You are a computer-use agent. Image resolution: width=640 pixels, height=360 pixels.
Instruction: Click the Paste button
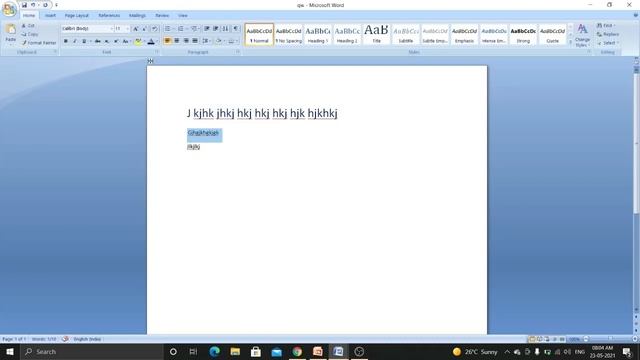click(11, 33)
